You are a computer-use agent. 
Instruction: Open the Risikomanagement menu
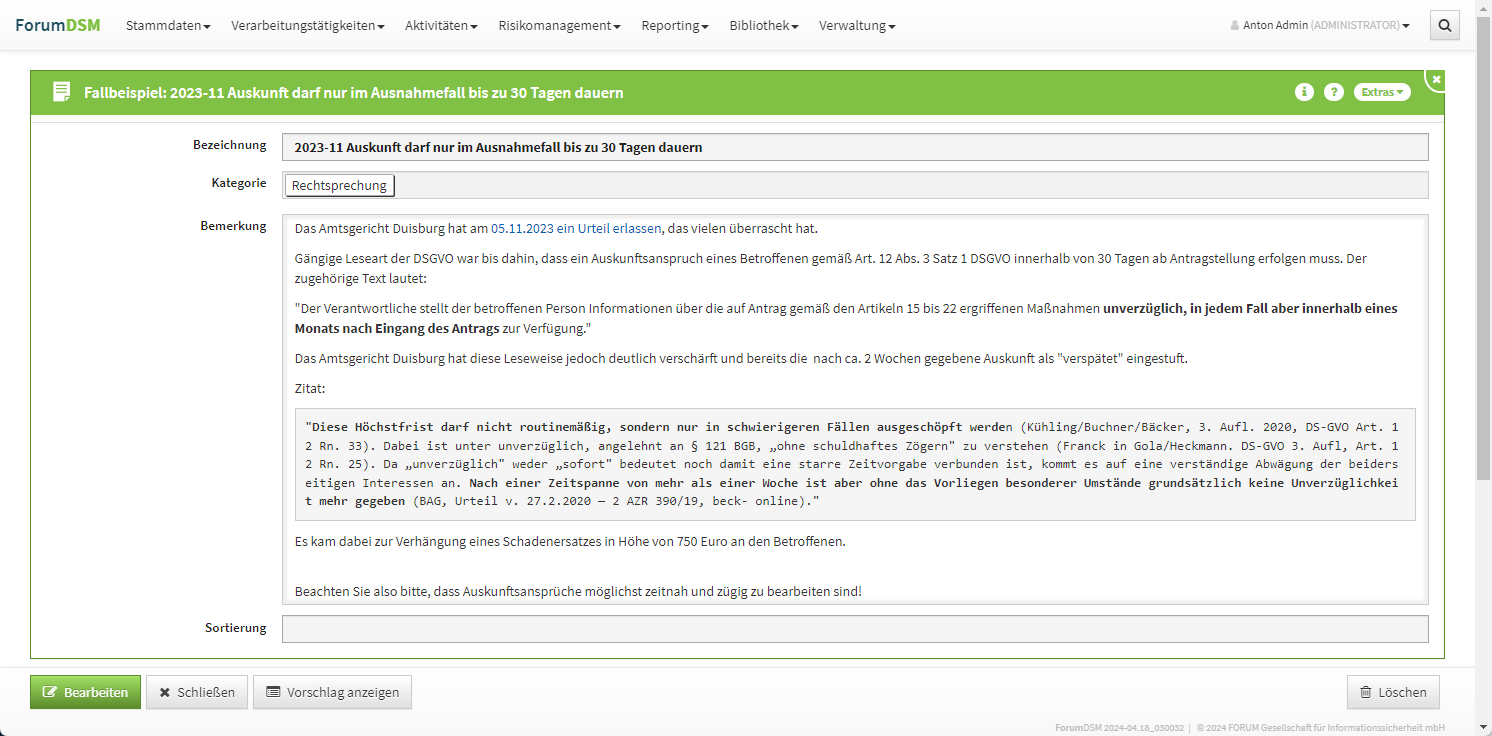tap(559, 26)
